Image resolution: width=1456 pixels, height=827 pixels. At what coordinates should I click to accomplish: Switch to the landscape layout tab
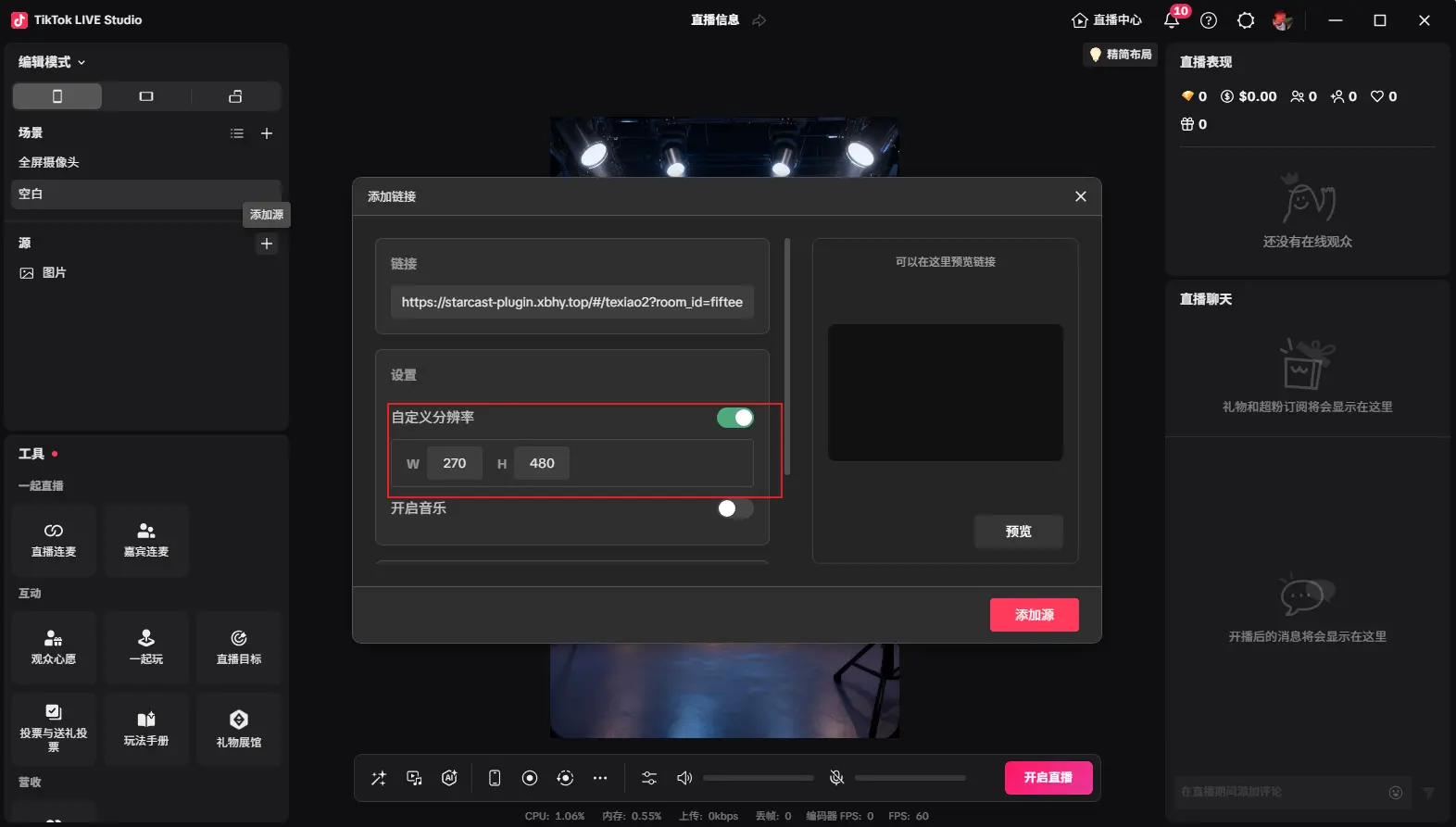click(x=146, y=96)
